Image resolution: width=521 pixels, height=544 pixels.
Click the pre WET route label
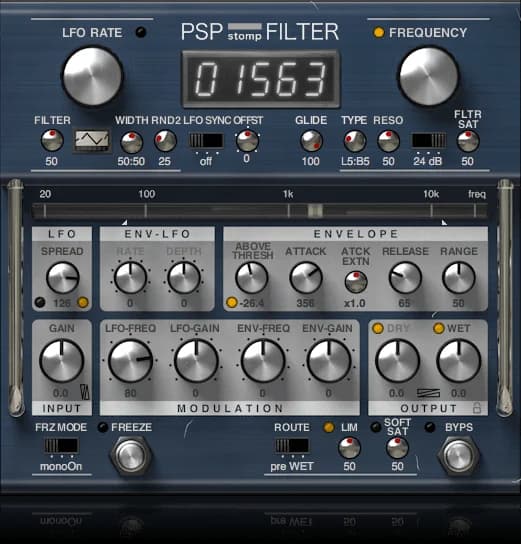tap(292, 467)
